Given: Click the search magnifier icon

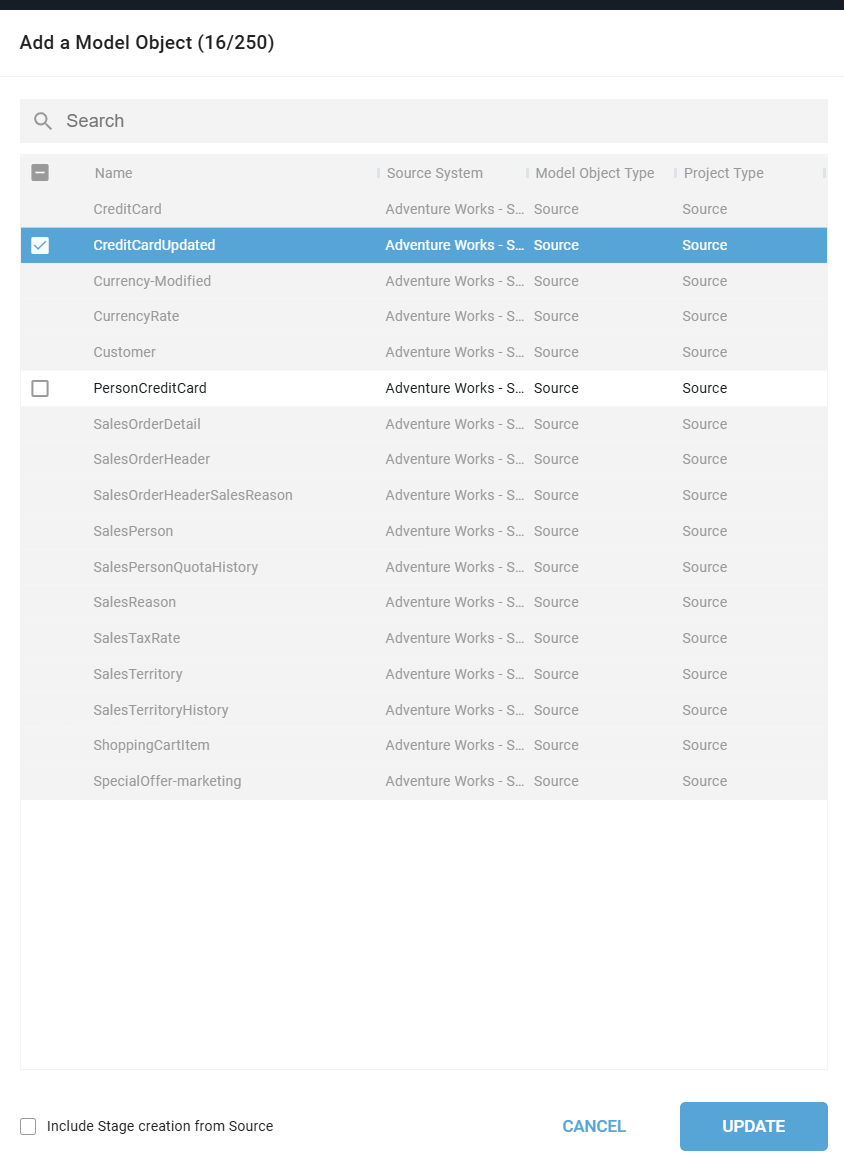Looking at the screenshot, I should (x=43, y=121).
